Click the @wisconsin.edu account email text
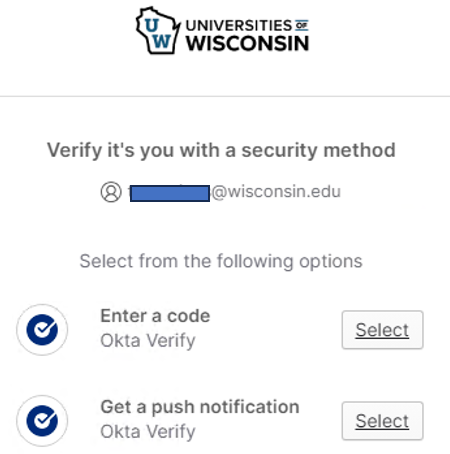This screenshot has height=454, width=450. tap(276, 192)
